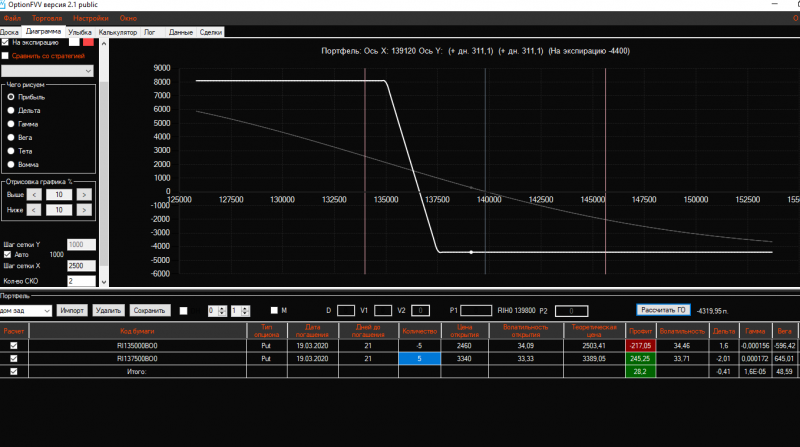Screen dimensions: 800x447
Task: Click the Шаг сетки X field
Action: pos(81,266)
